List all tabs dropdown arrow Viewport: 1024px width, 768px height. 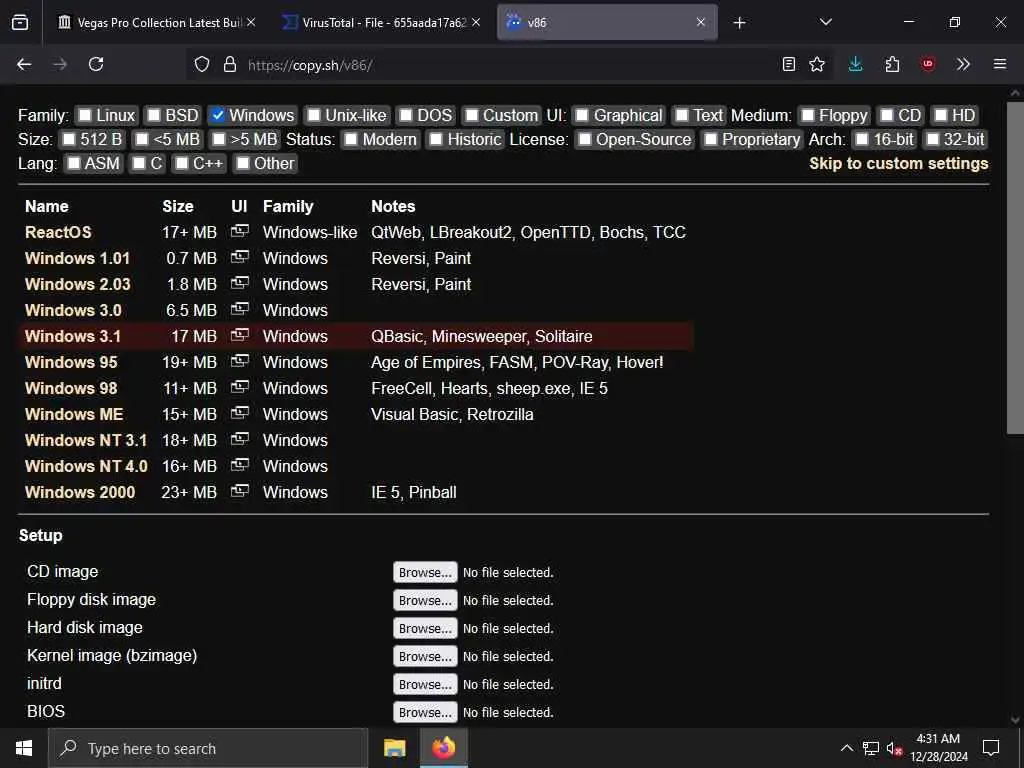click(x=825, y=22)
